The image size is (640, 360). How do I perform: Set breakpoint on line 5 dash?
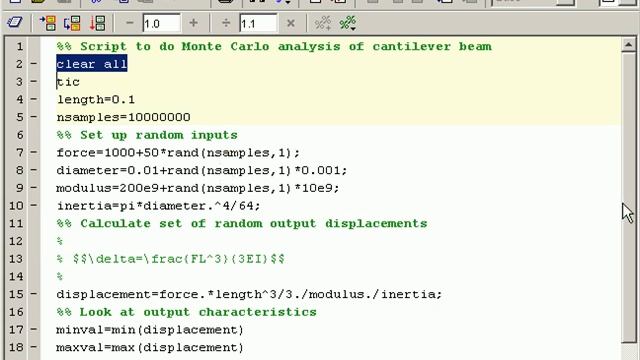coord(34,117)
